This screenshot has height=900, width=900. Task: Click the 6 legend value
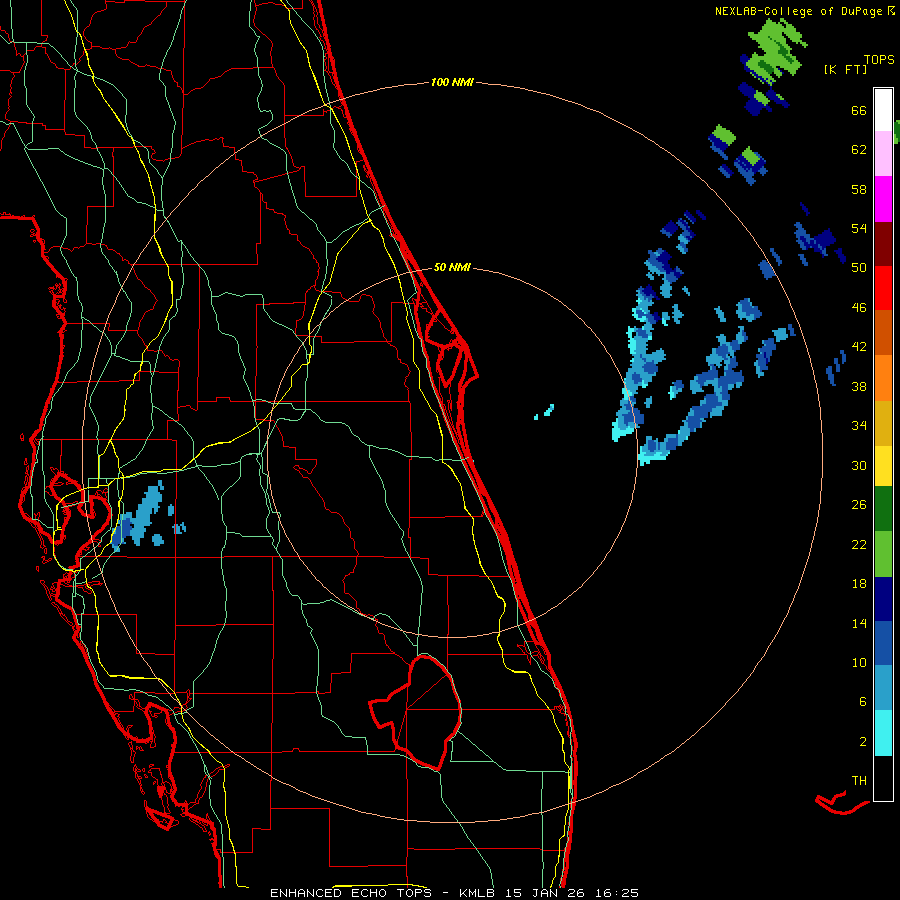click(x=863, y=702)
